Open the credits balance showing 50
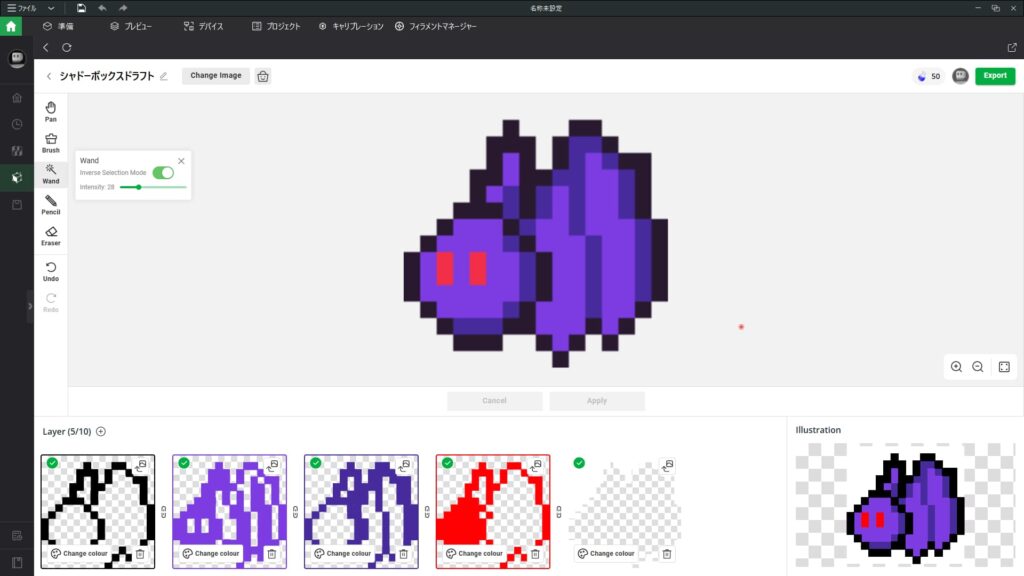Screen dimensions: 1024x576 928,76
